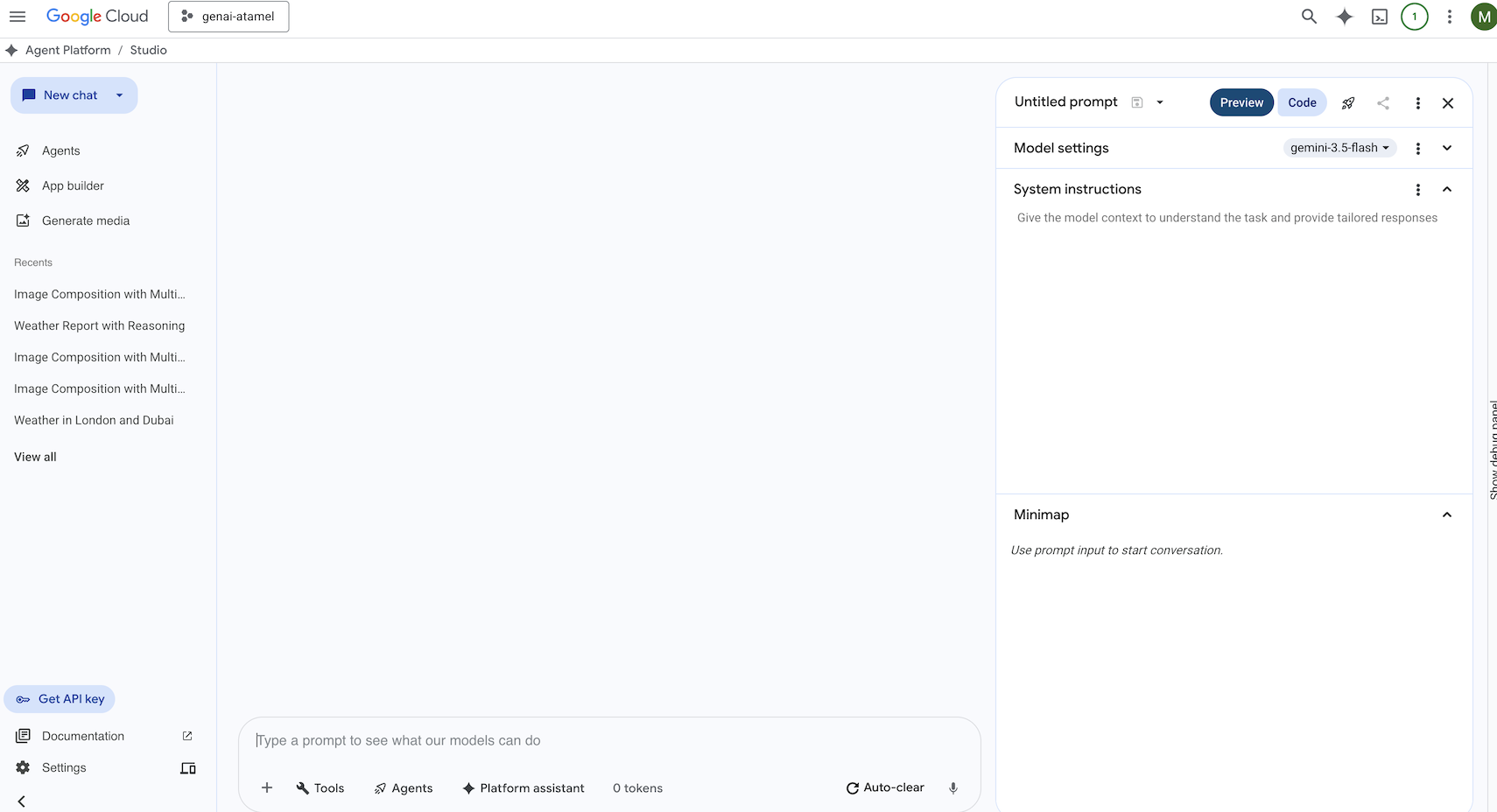This screenshot has height=812, width=1497.
Task: Open the top bar three-dot menu
Action: [x=1450, y=17]
